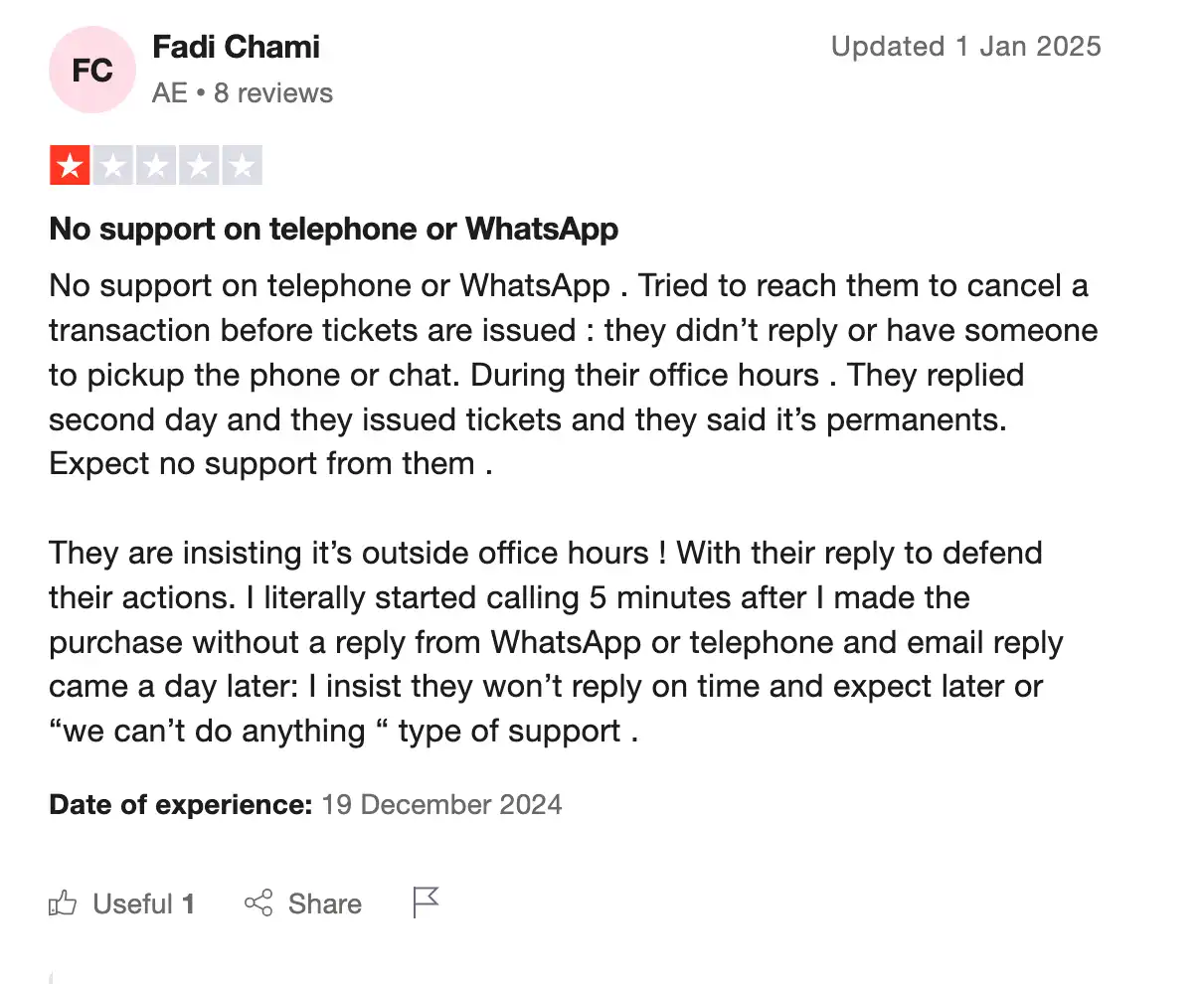The height and width of the screenshot is (984, 1204).
Task: Click the first red Trustpilot star
Action: pos(69,164)
